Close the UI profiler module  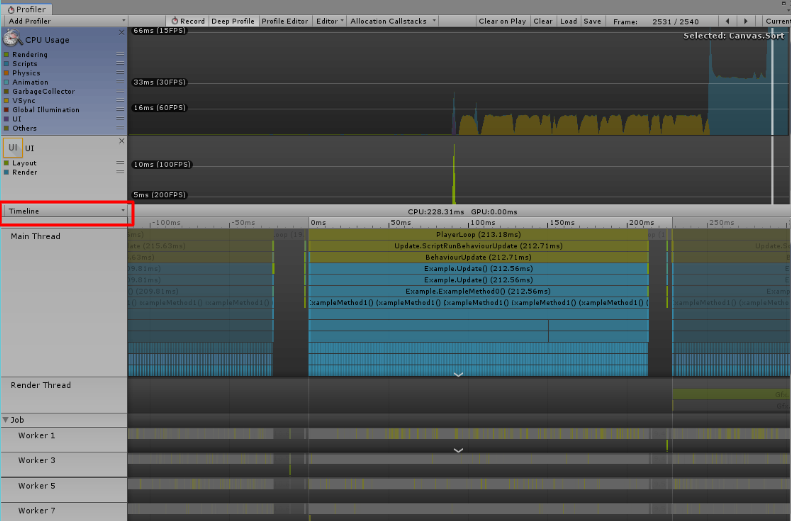pos(121,141)
